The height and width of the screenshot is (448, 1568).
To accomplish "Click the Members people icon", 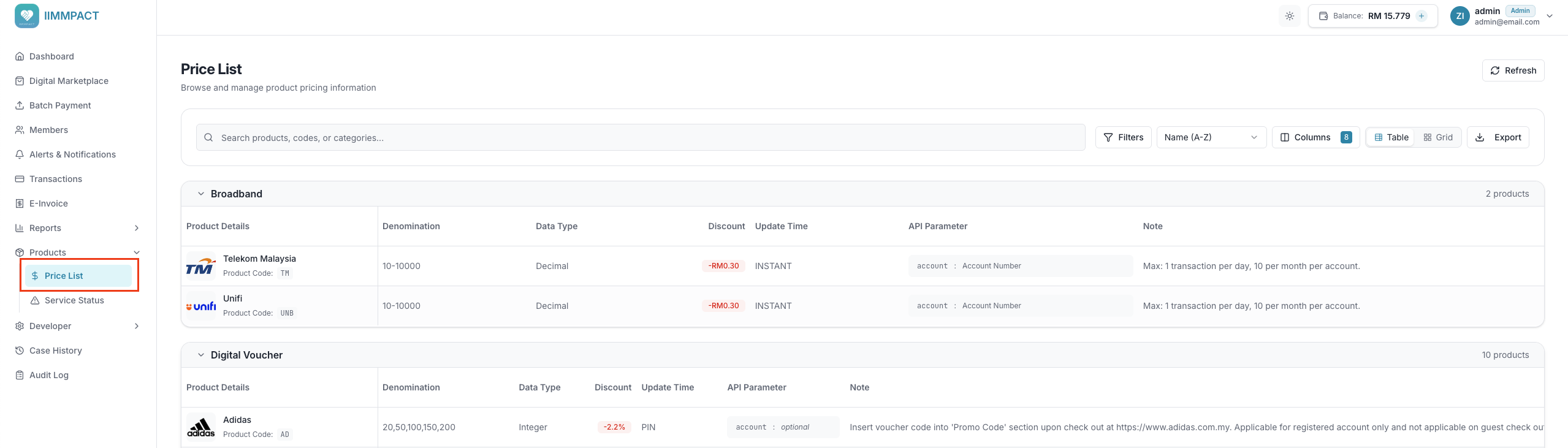I will tap(20, 130).
